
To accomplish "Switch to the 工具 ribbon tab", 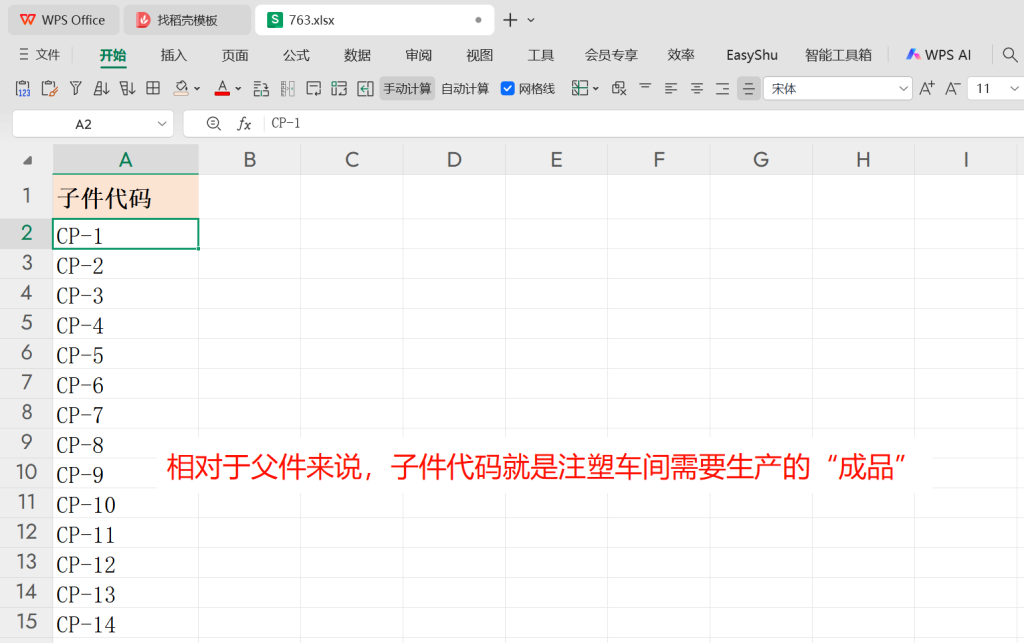I will 541,55.
